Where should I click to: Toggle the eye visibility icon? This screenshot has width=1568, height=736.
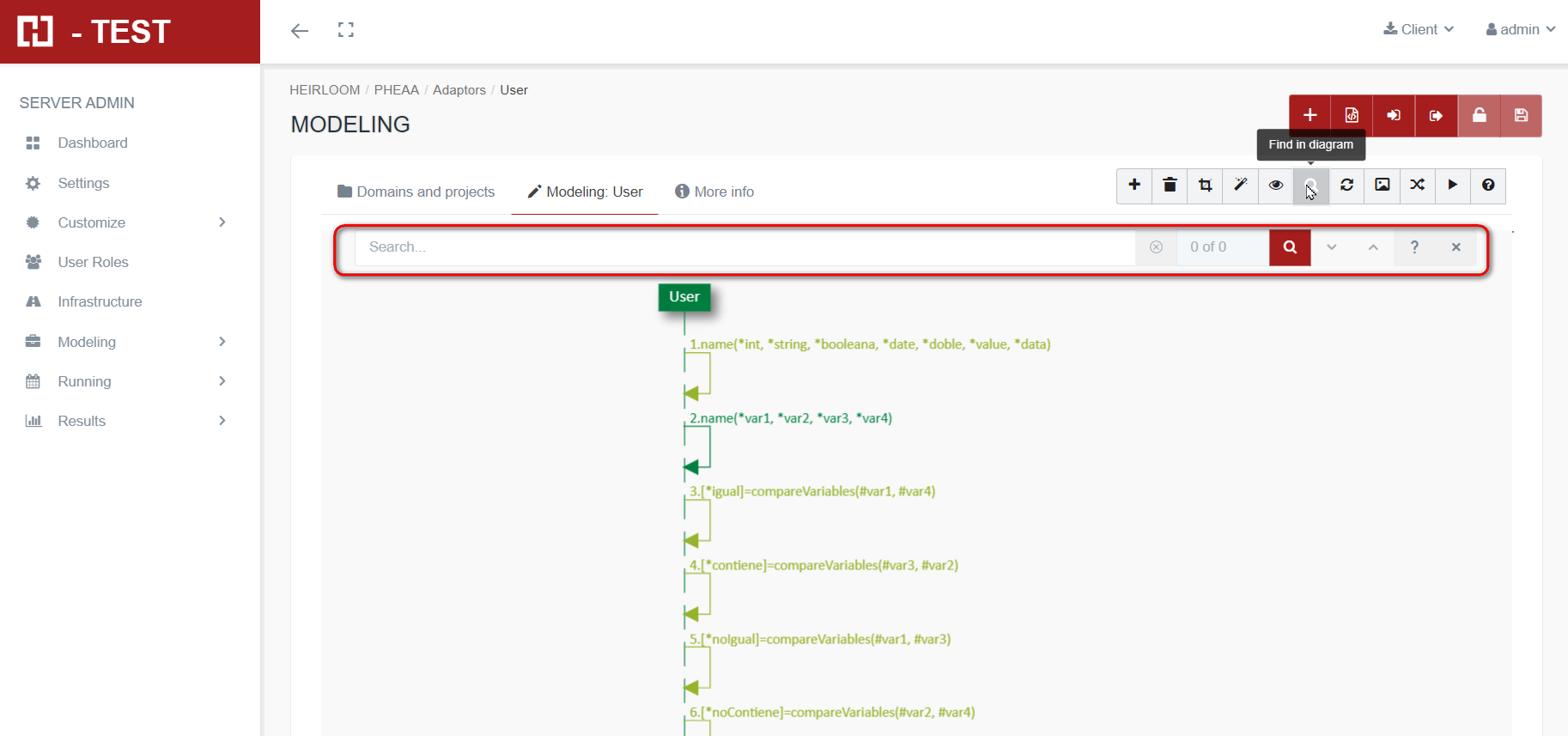pos(1275,186)
